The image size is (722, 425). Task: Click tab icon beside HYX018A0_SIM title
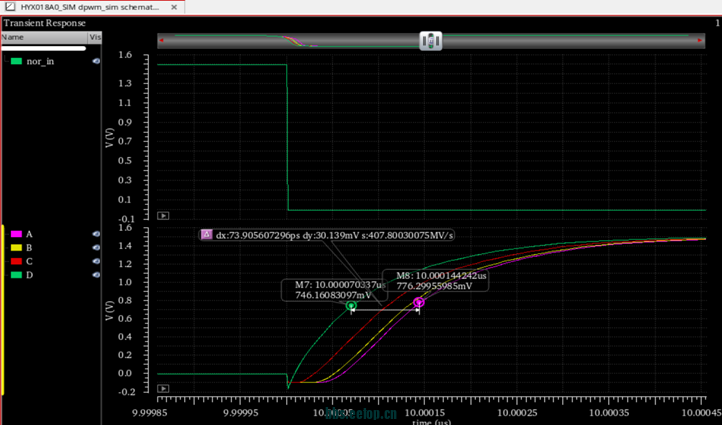(10, 7)
